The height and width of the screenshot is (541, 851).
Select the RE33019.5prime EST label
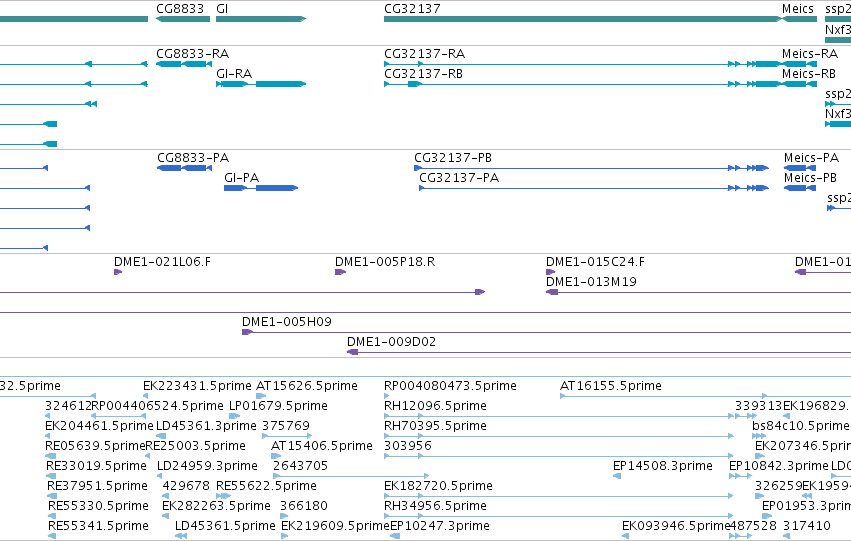pyautogui.click(x=96, y=466)
